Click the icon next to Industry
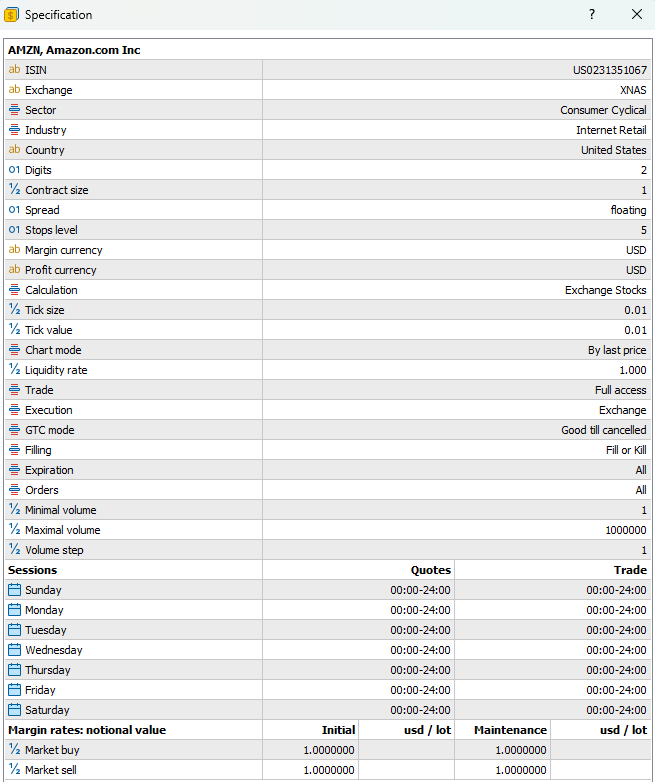The height and width of the screenshot is (782, 655). click(x=14, y=130)
